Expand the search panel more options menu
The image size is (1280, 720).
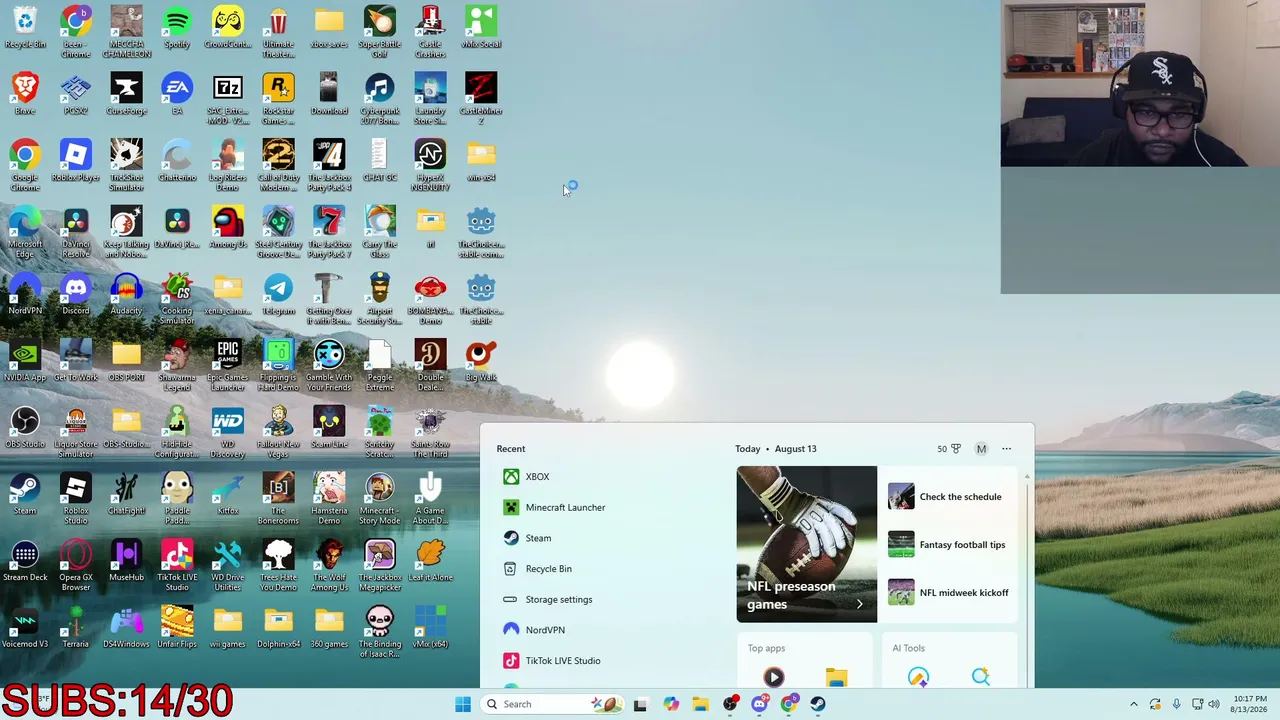(x=1006, y=449)
